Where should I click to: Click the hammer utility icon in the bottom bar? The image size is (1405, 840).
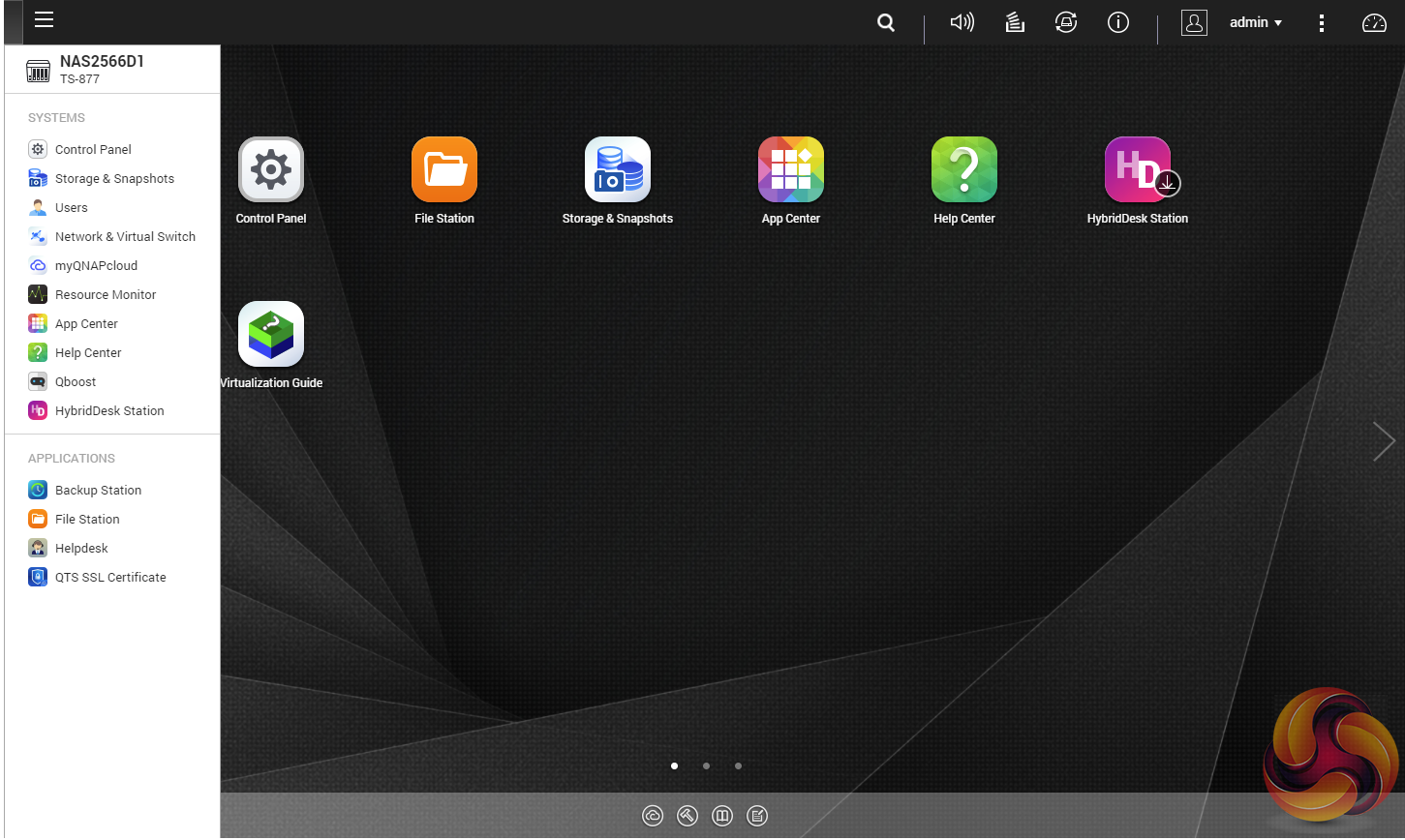tap(687, 816)
